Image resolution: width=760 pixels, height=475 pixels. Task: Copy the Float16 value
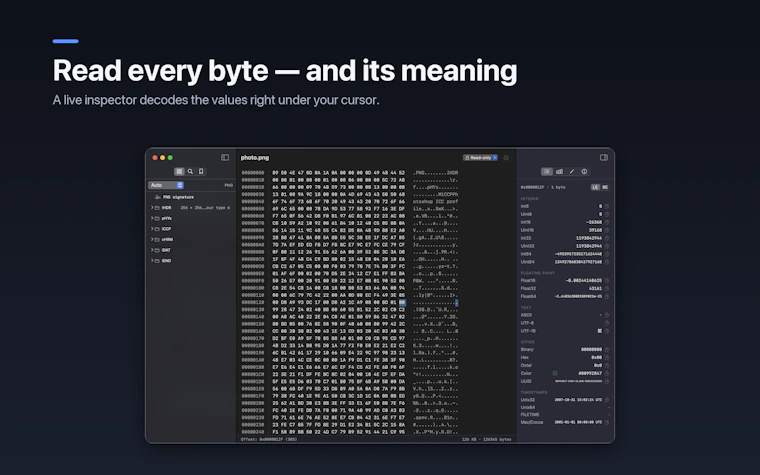point(607,281)
